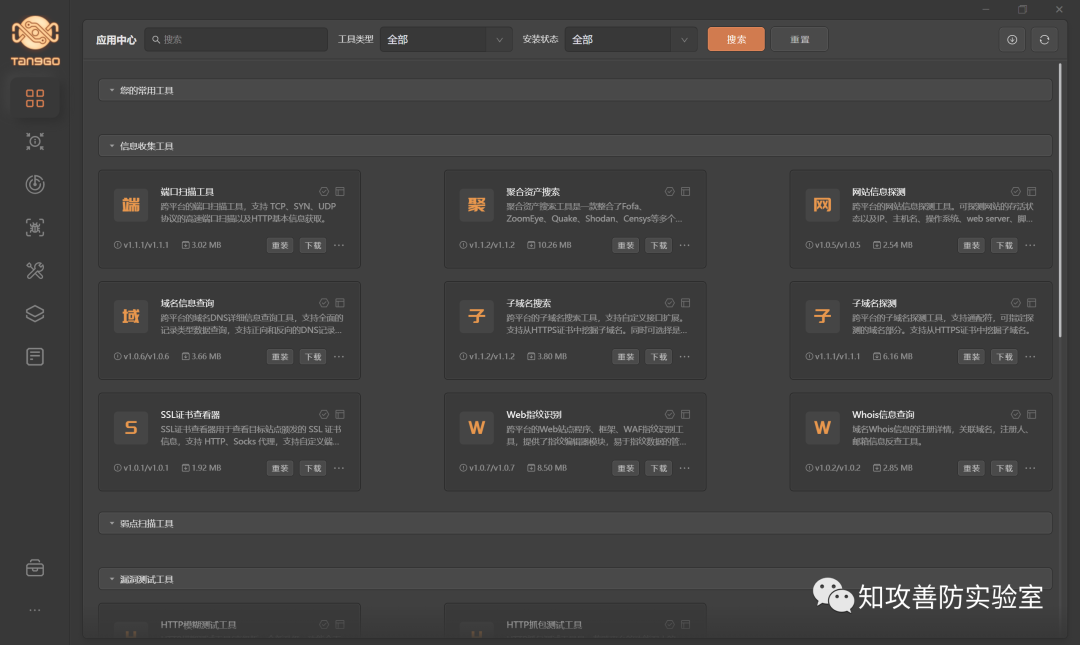Click the layers stack icon in sidebar
The image size is (1080, 645).
tap(34, 314)
